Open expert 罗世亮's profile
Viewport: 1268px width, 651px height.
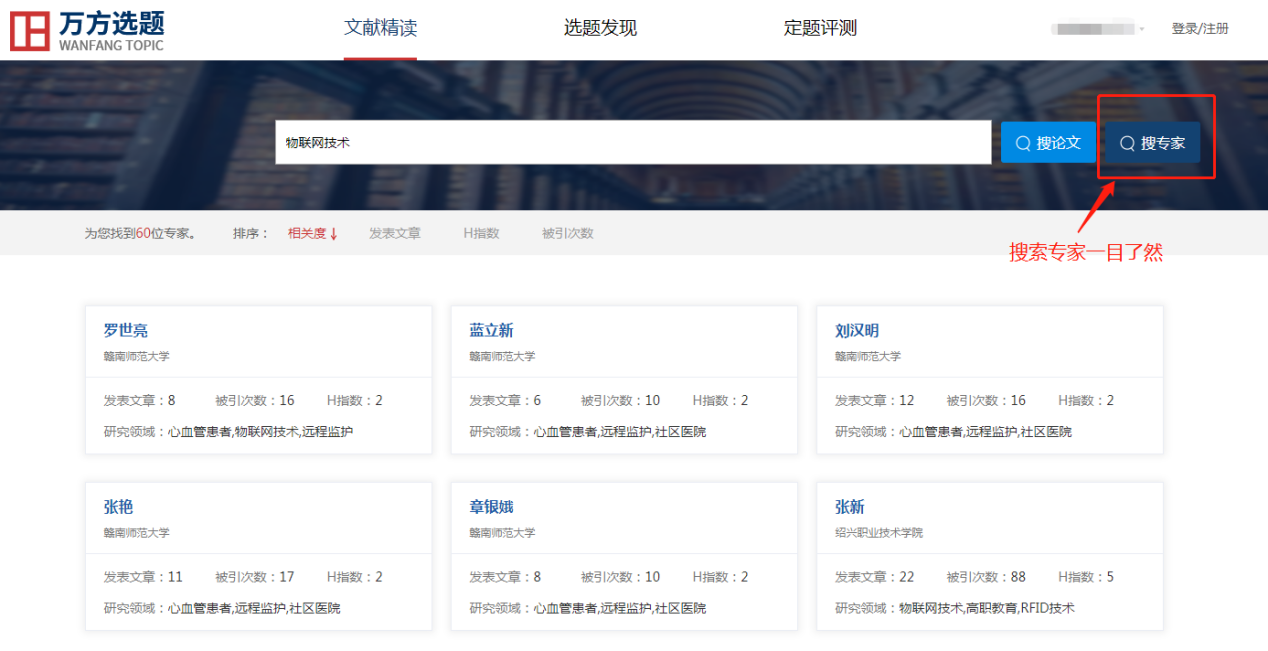click(126, 331)
